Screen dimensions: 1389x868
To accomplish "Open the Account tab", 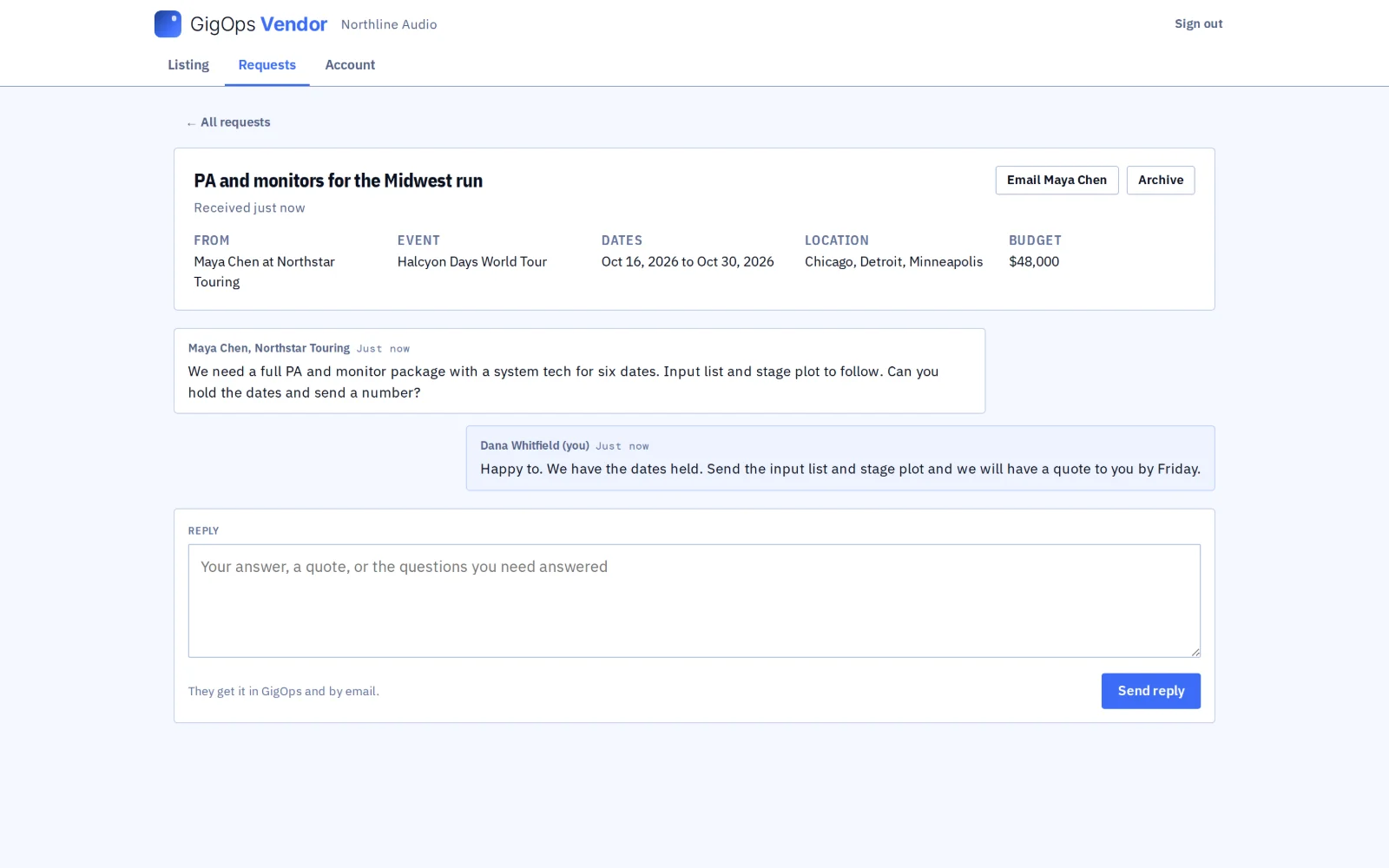I will [350, 65].
